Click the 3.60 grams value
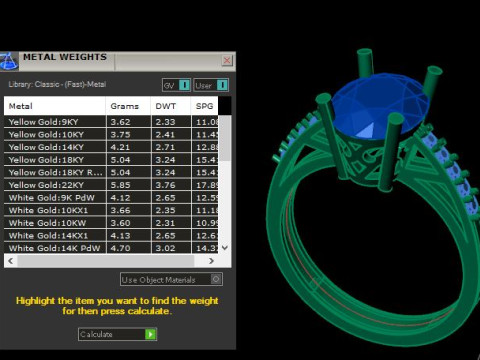Viewport: 480px width, 360px height. click(x=120, y=223)
